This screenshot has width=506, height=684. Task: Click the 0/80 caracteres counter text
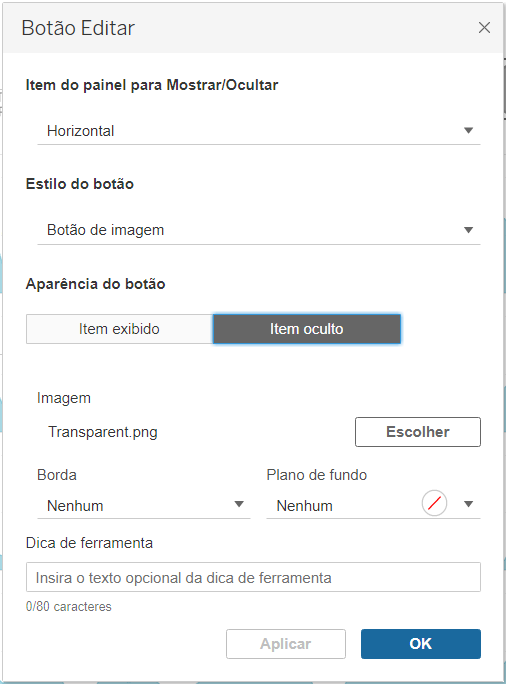tap(69, 606)
